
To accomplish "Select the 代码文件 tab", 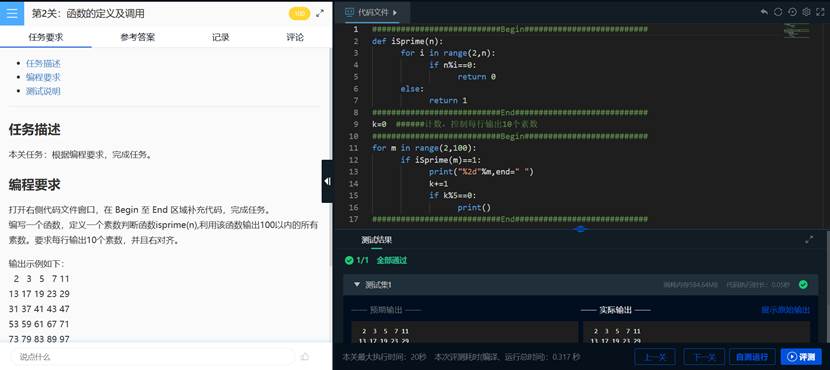I will pos(372,12).
